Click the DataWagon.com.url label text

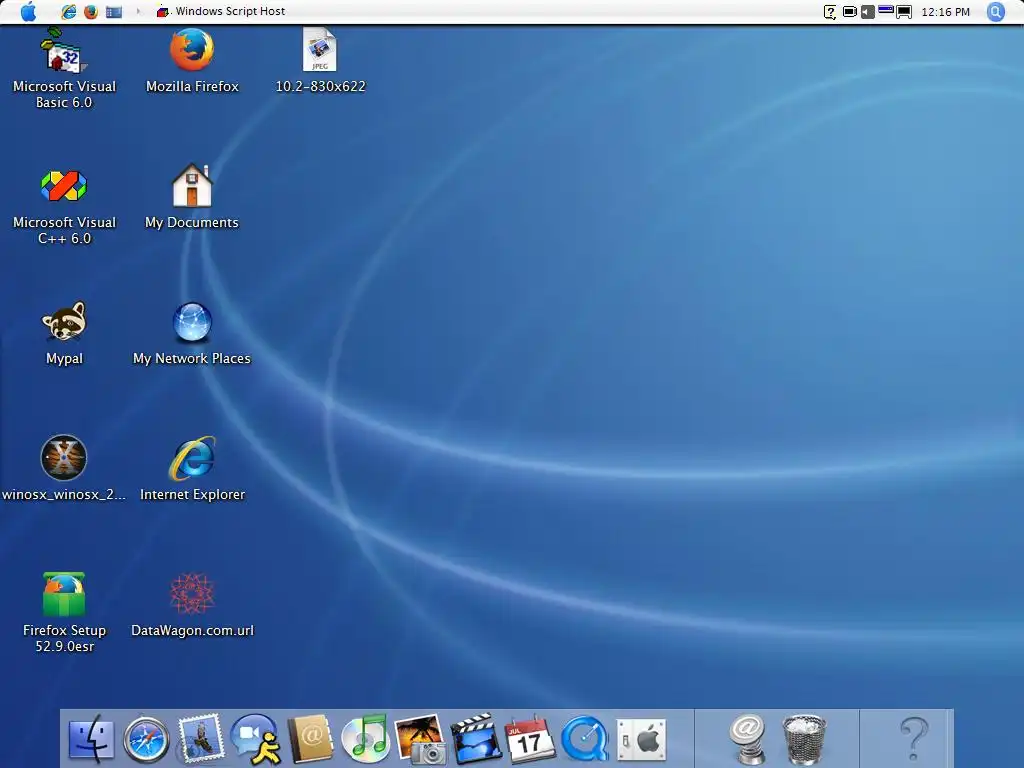click(192, 630)
